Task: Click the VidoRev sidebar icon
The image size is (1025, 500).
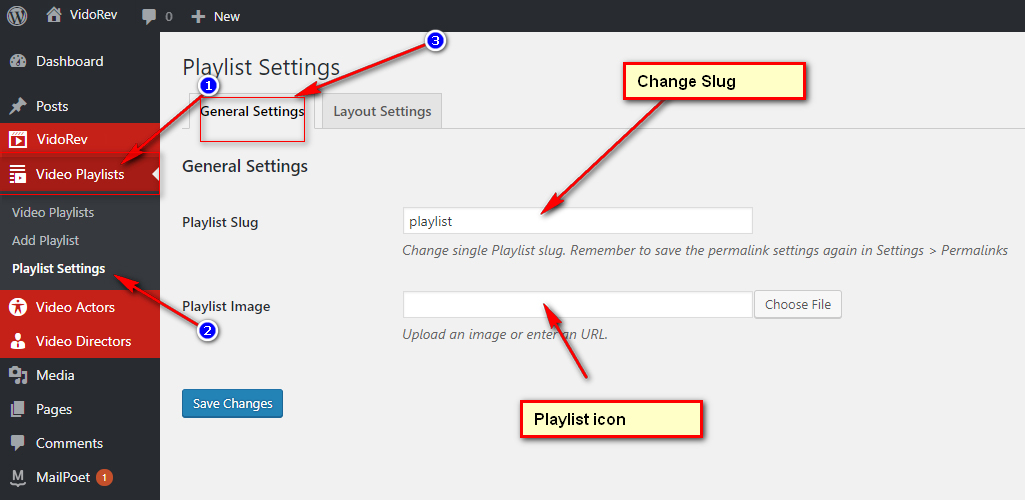Action: pos(18,140)
